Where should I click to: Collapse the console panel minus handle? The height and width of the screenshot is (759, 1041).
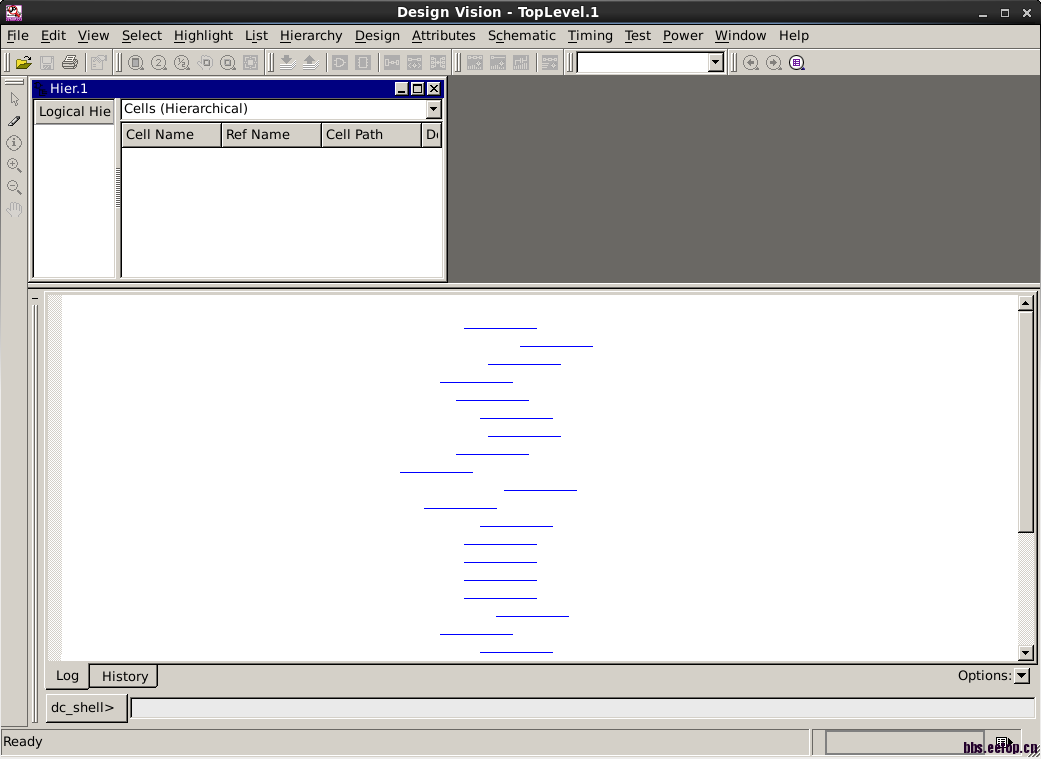35,299
